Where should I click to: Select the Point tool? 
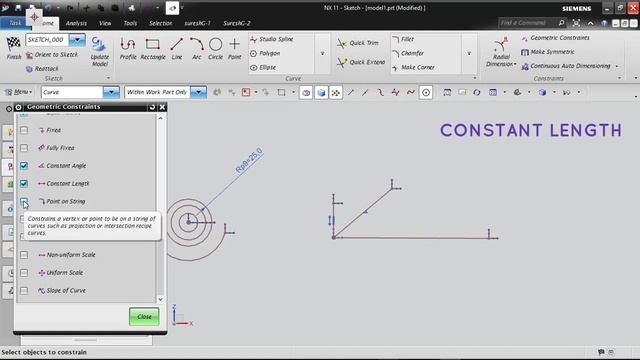(x=235, y=48)
